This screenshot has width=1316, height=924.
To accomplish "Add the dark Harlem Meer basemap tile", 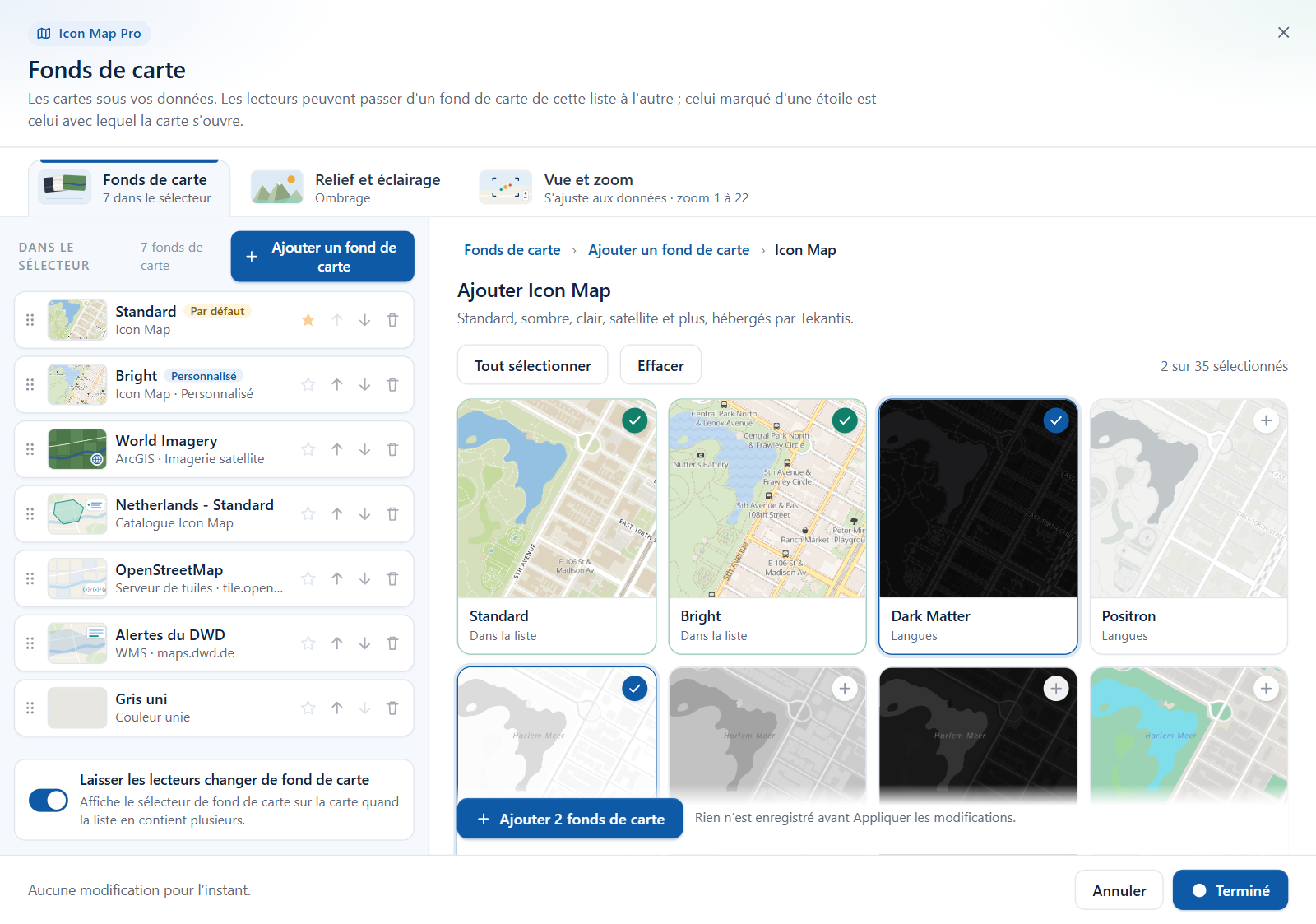I will click(1055, 689).
